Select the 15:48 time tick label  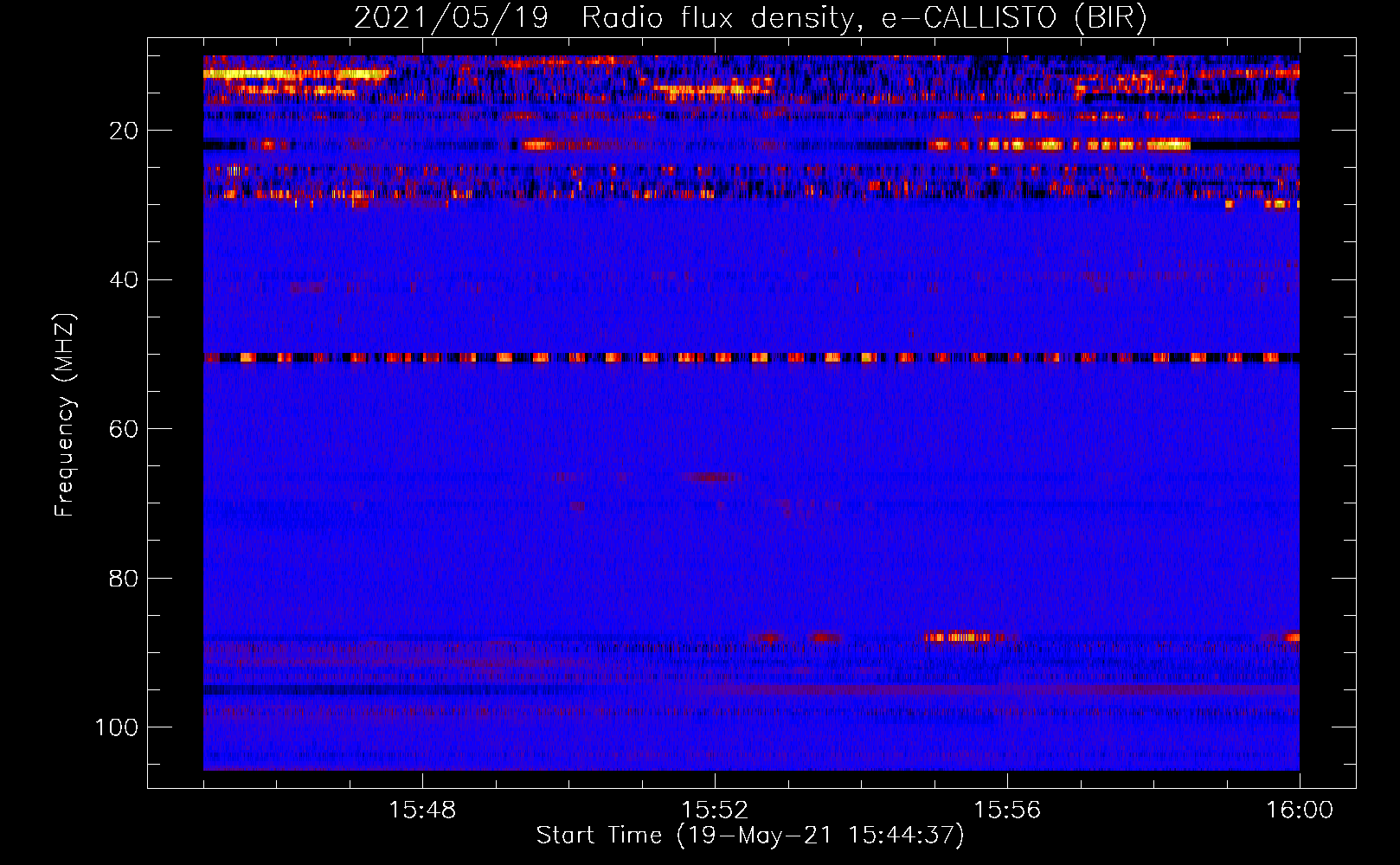point(422,811)
